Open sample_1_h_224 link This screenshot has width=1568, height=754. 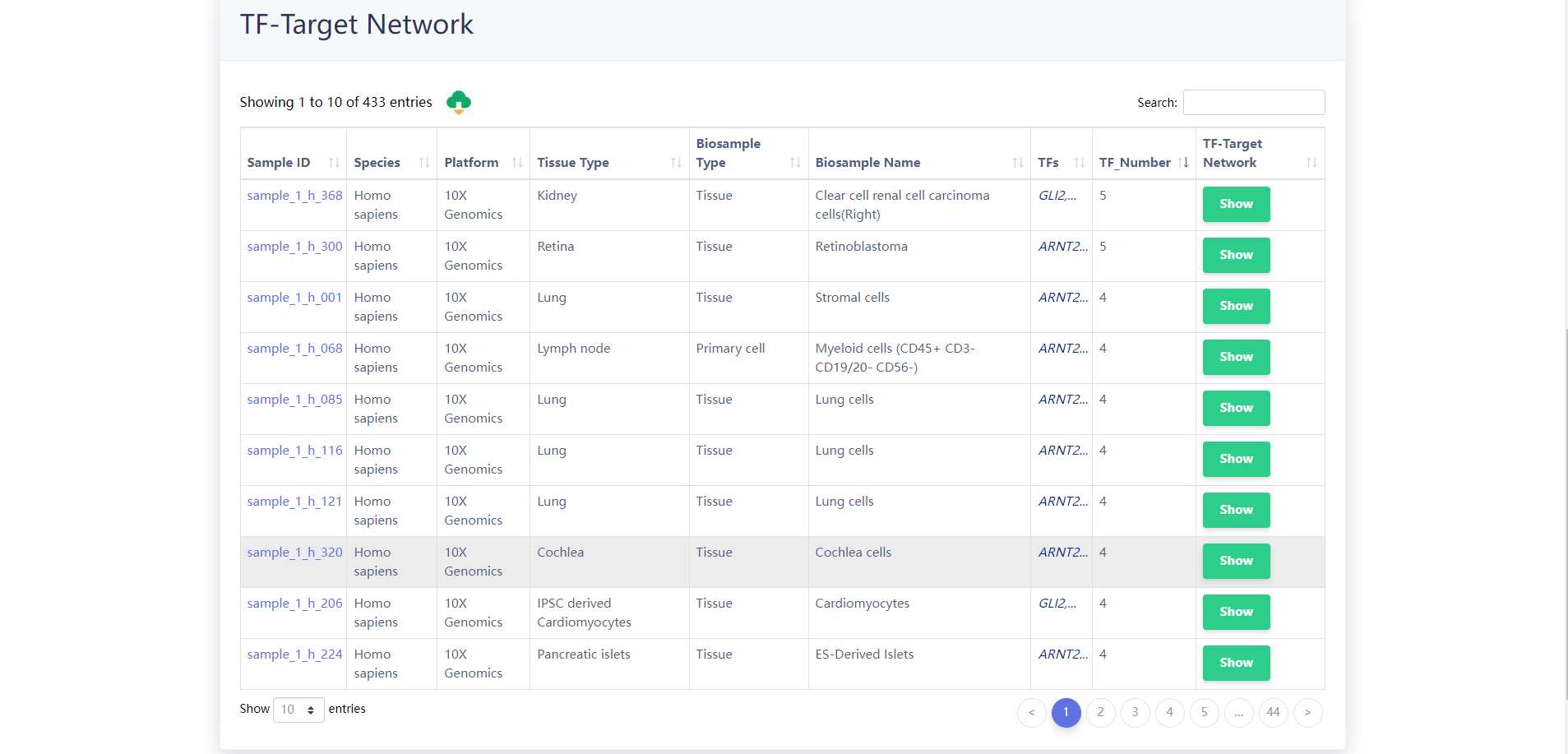(294, 655)
